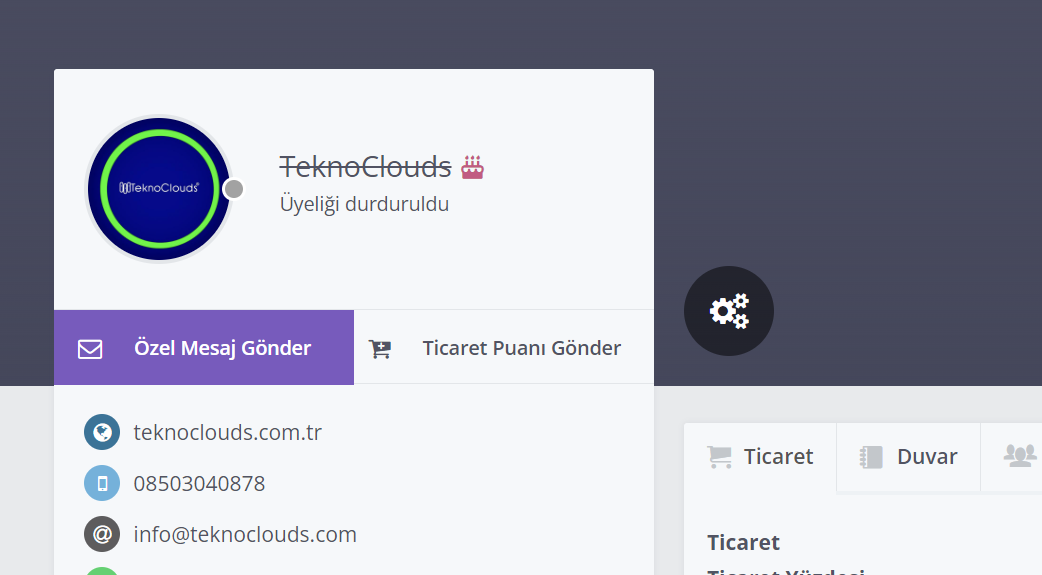The image size is (1042, 575).
Task: Click the partially visible green contact icon
Action: (x=102, y=571)
